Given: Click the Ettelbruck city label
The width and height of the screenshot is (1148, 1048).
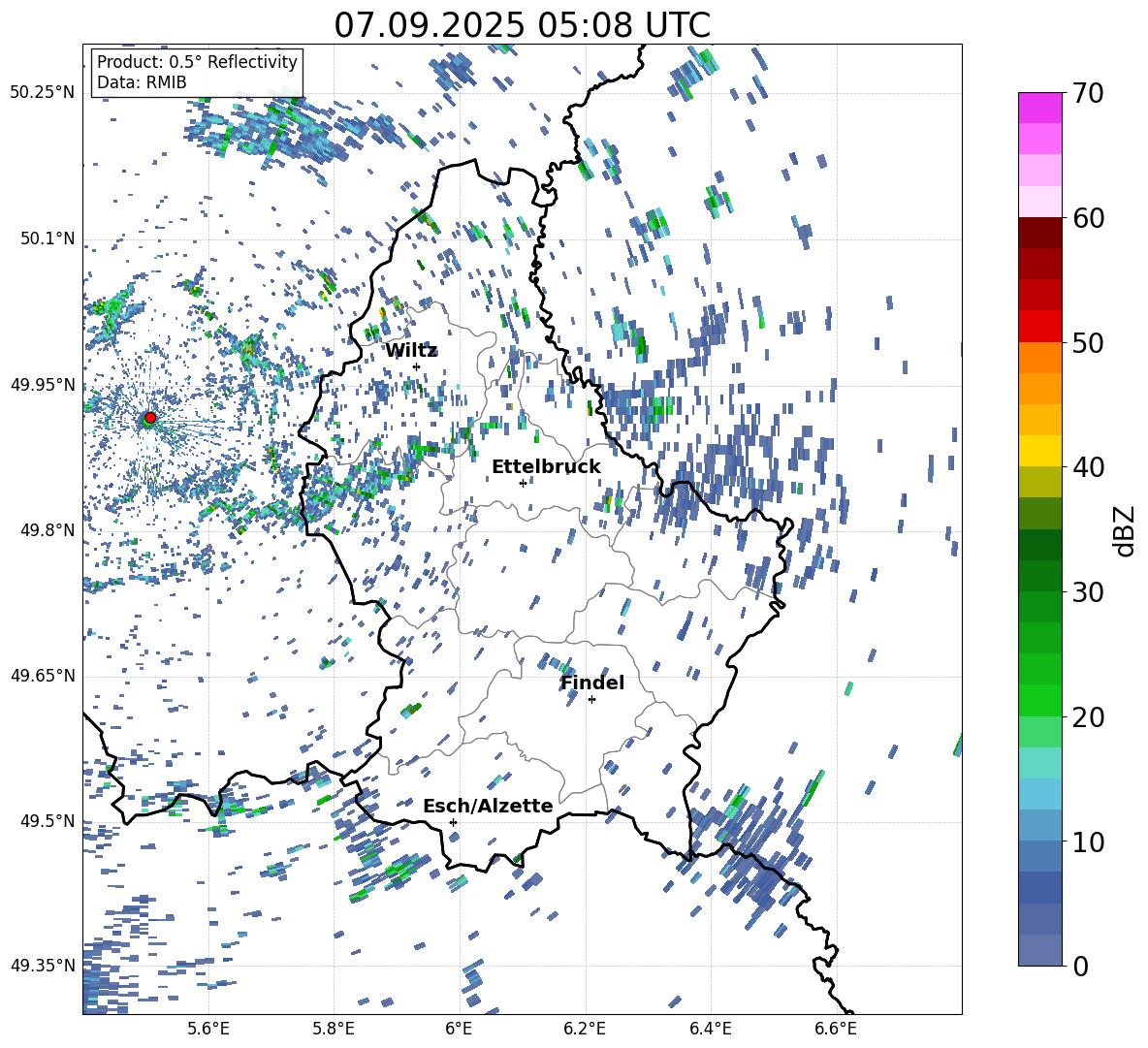Looking at the screenshot, I should [546, 467].
